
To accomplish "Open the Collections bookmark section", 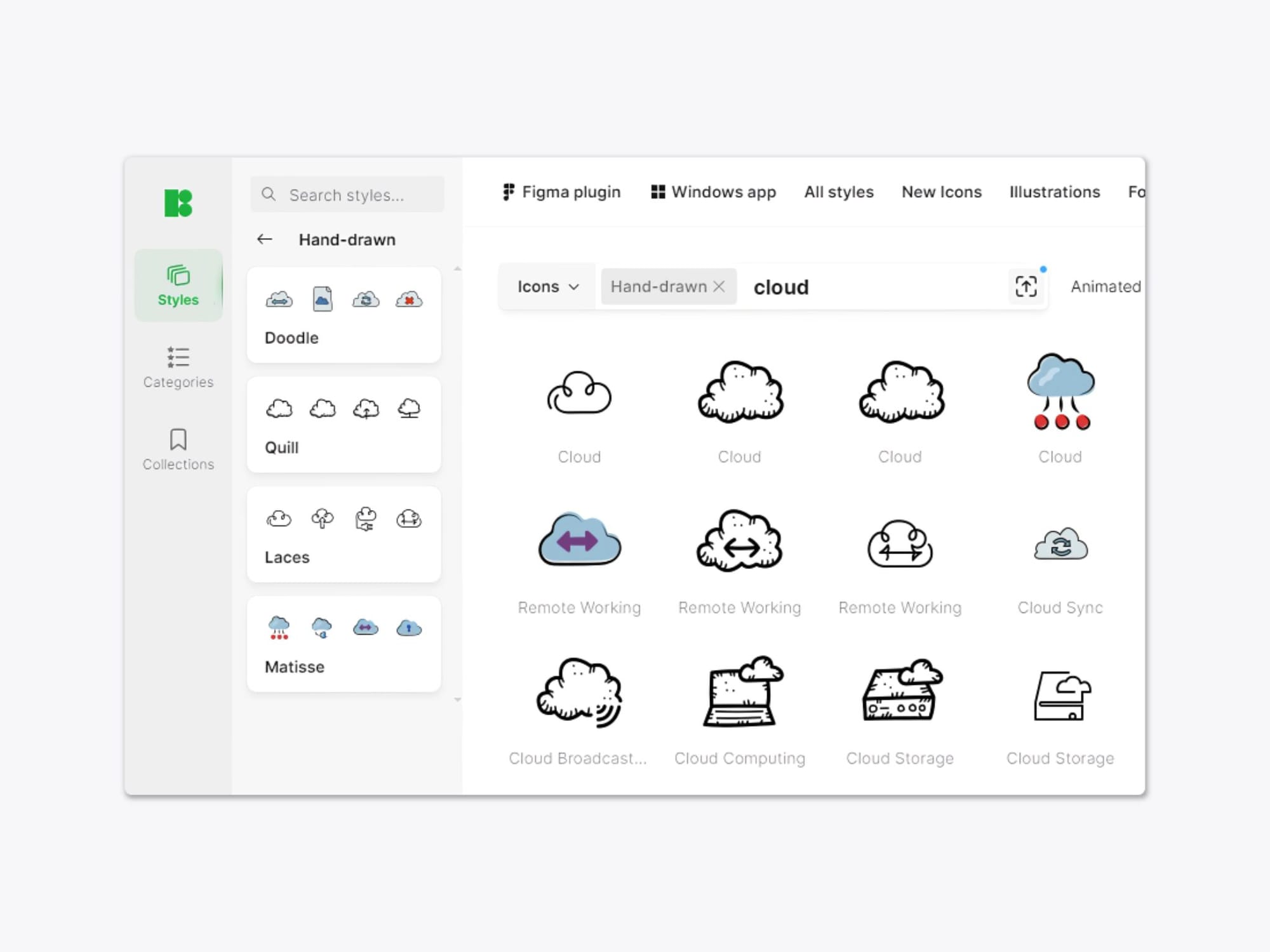I will 178,449.
